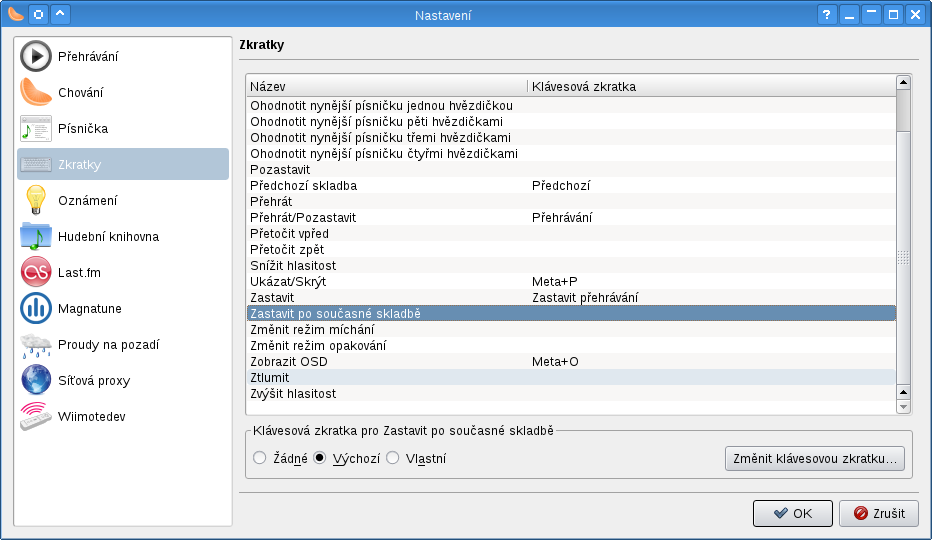
Task: Click the shortcuts list scrollbar up arrow
Action: [903, 83]
